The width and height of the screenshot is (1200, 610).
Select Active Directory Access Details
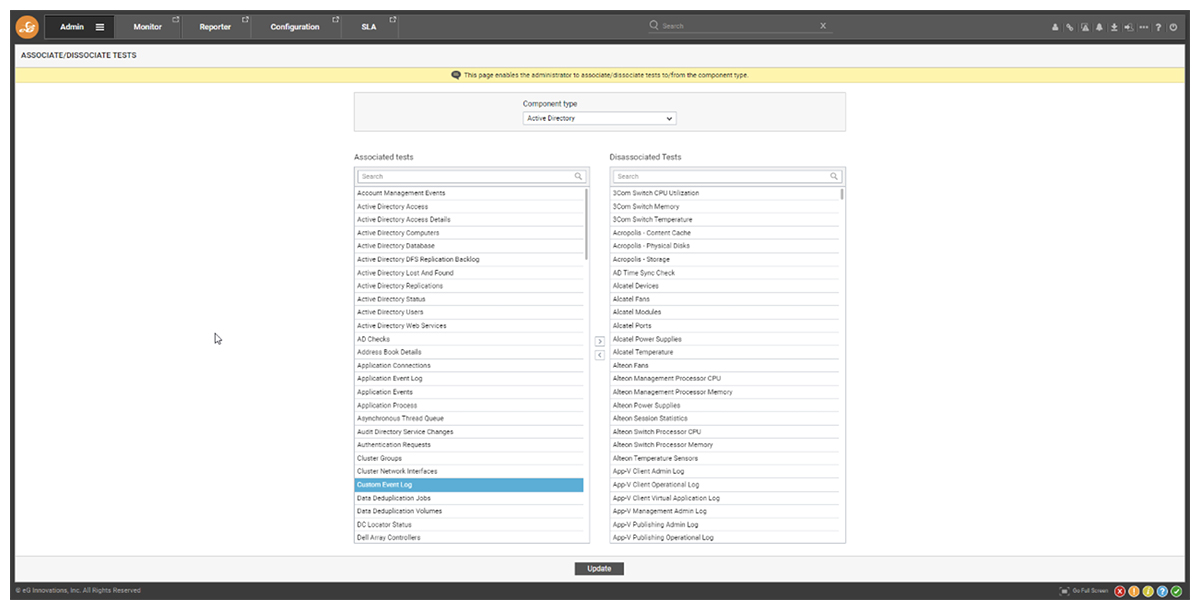coord(469,219)
